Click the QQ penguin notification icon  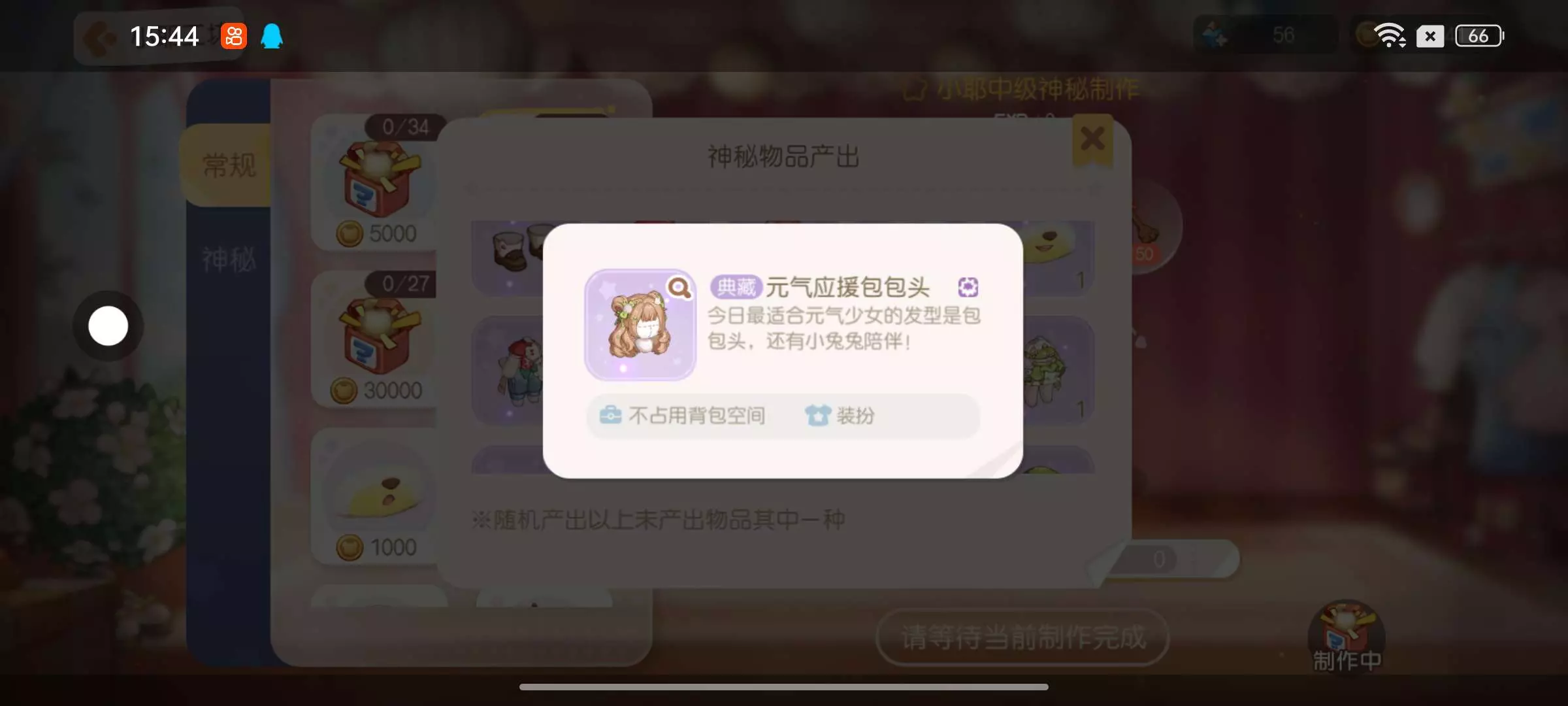272,36
